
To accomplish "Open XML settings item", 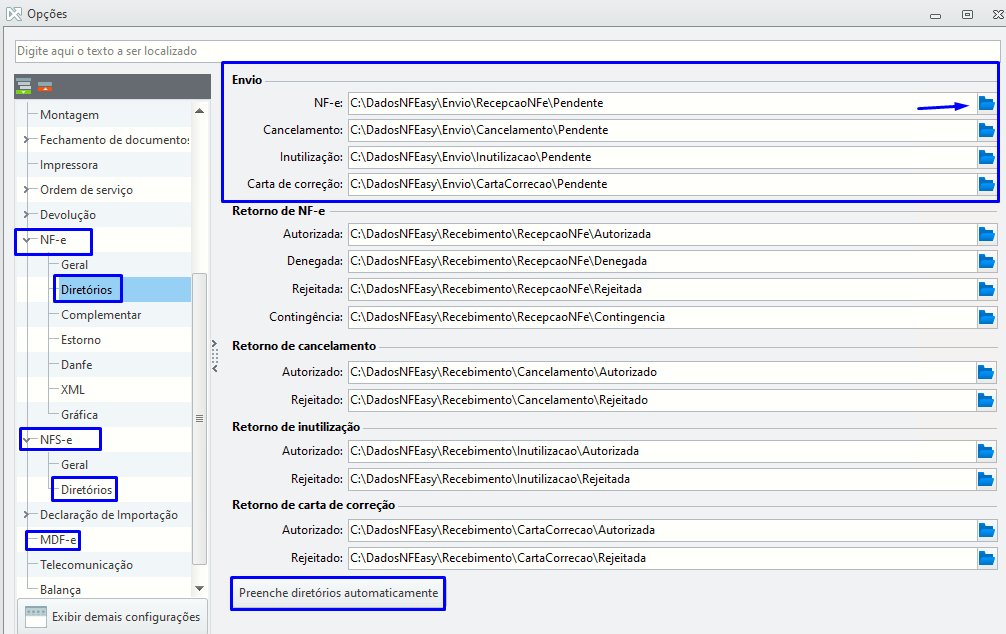I will pyautogui.click(x=72, y=390).
